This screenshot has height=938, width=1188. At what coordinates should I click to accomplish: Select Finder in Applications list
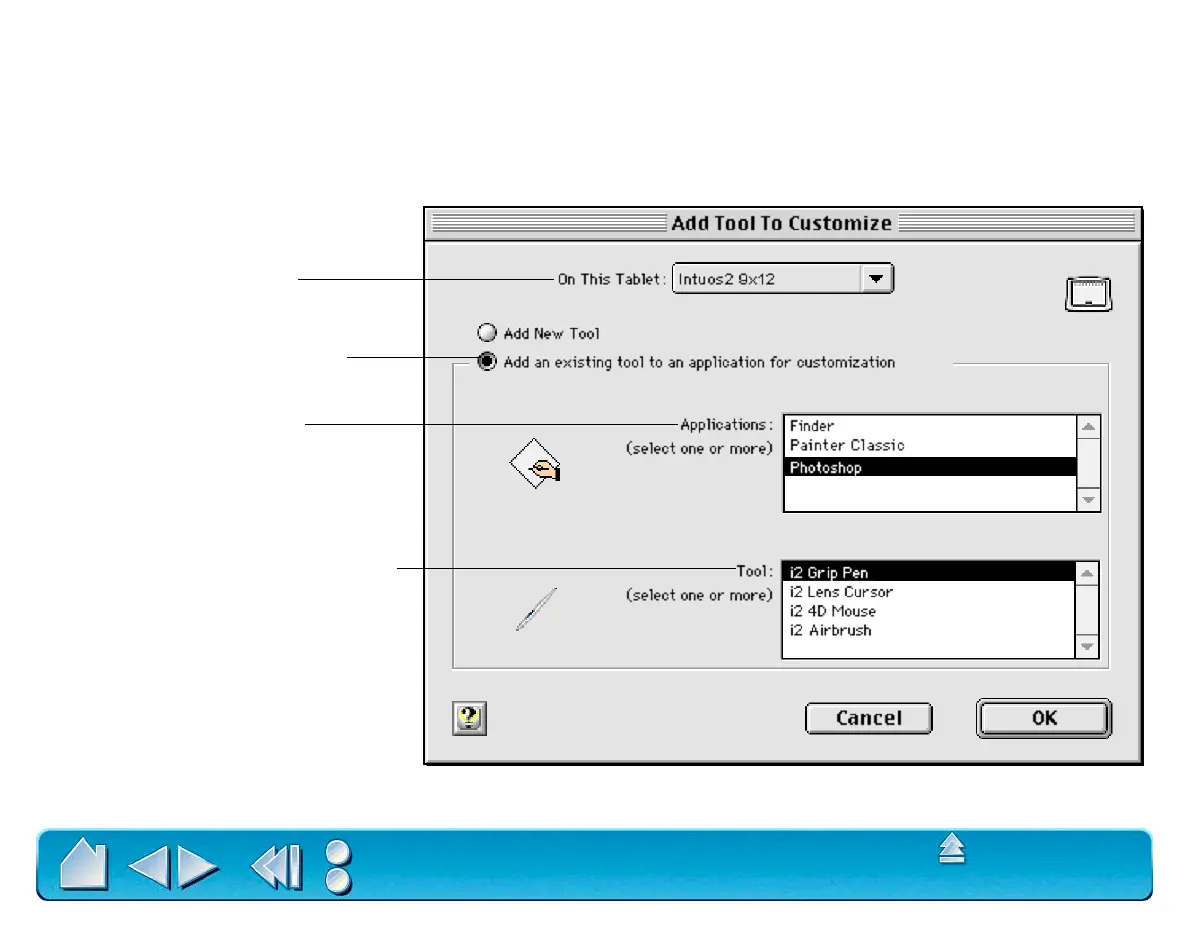930,426
